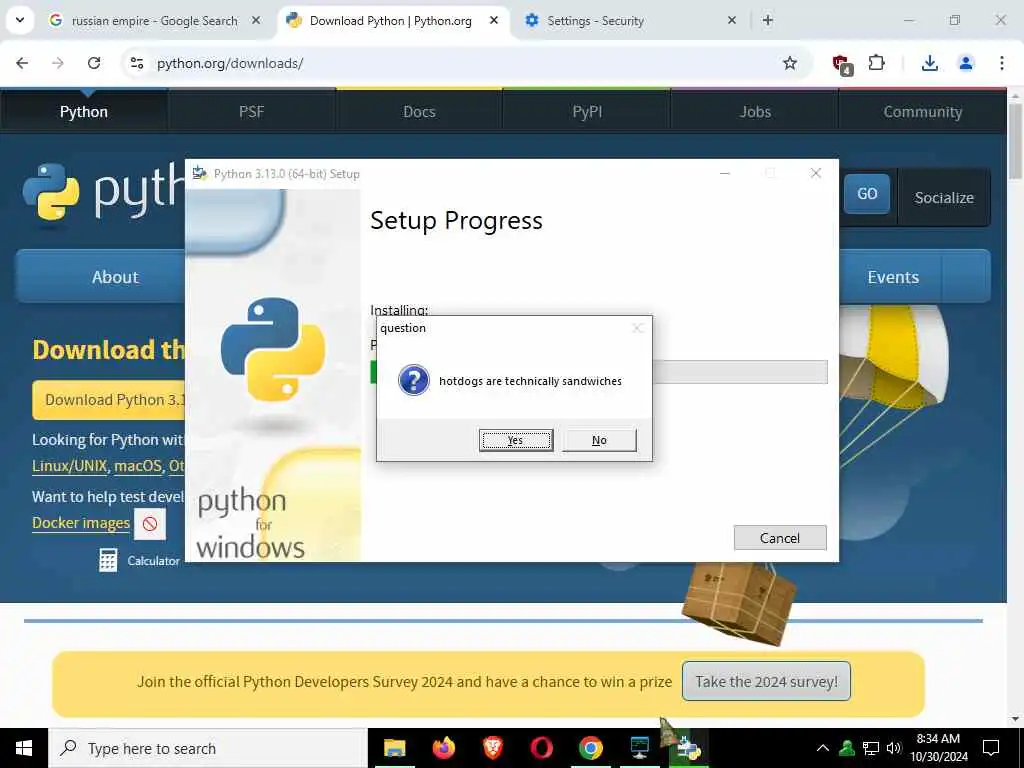Open the Jobs site menu item
The image size is (1024, 768).
pos(755,112)
